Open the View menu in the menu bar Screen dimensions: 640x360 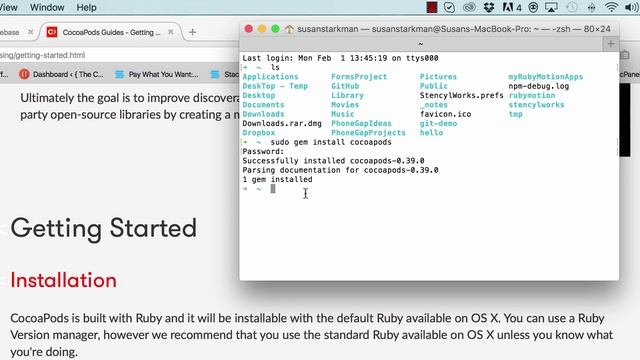9,7
